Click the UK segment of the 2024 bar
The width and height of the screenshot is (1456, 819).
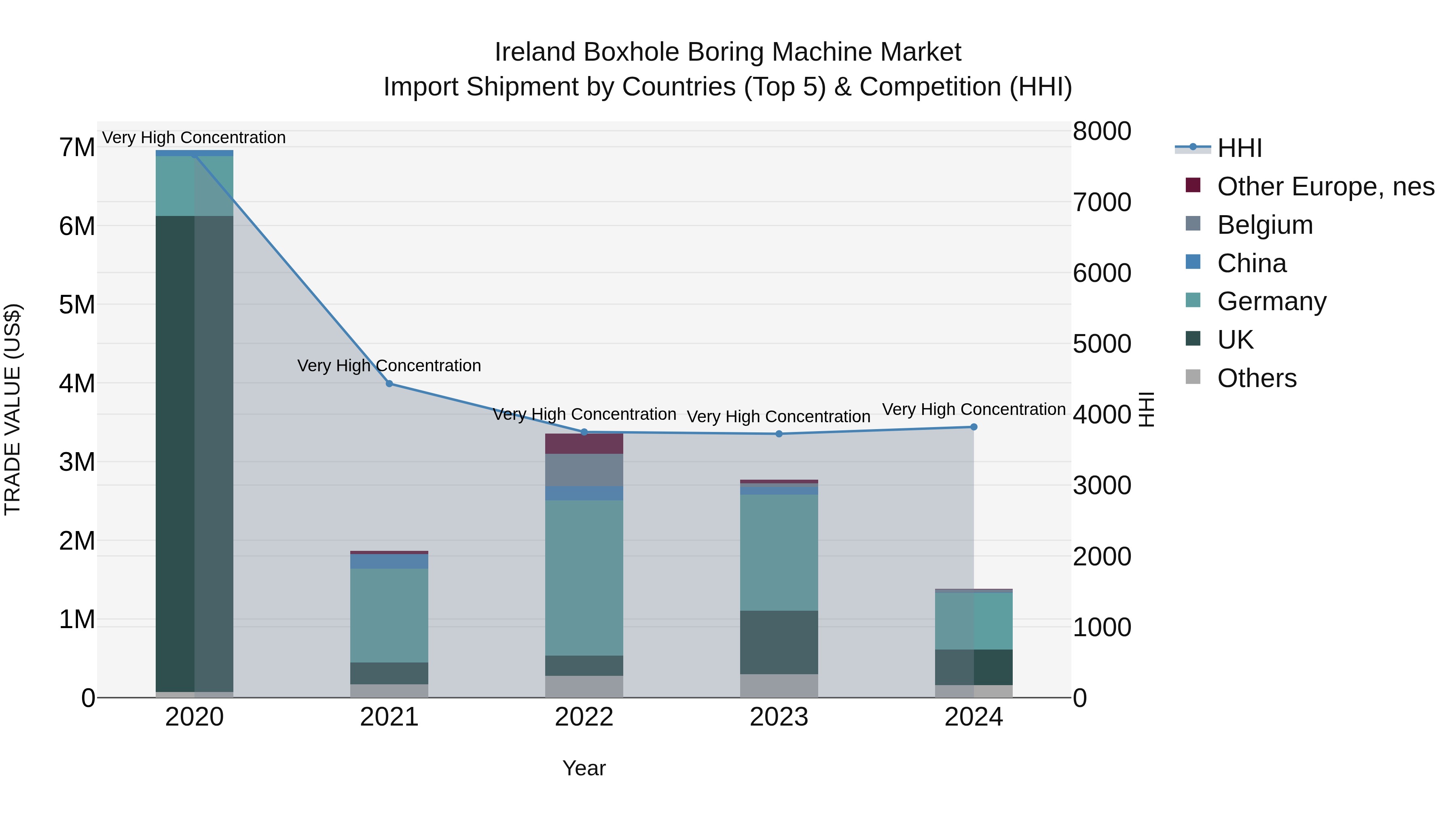(x=974, y=667)
